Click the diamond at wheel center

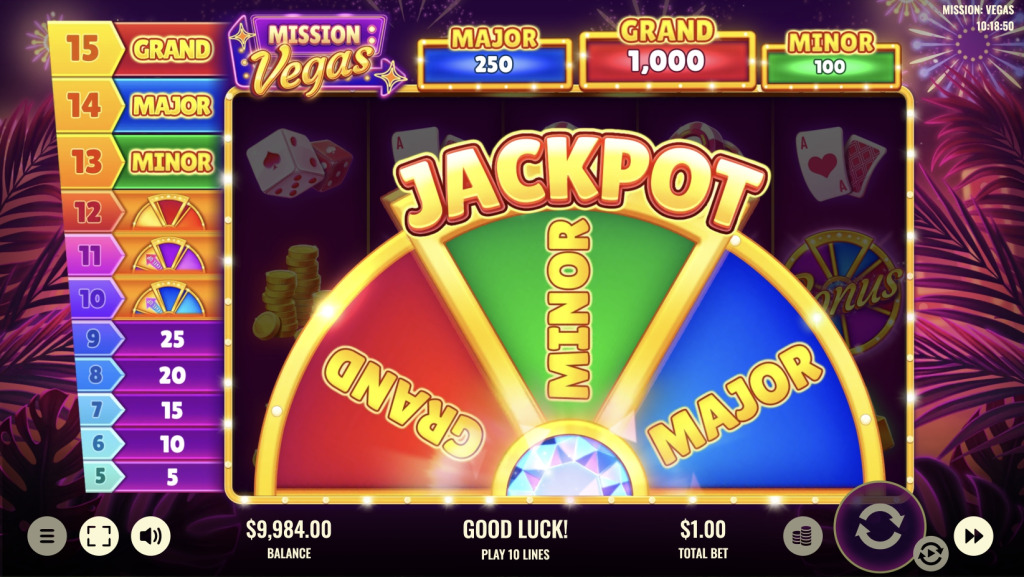[x=569, y=465]
